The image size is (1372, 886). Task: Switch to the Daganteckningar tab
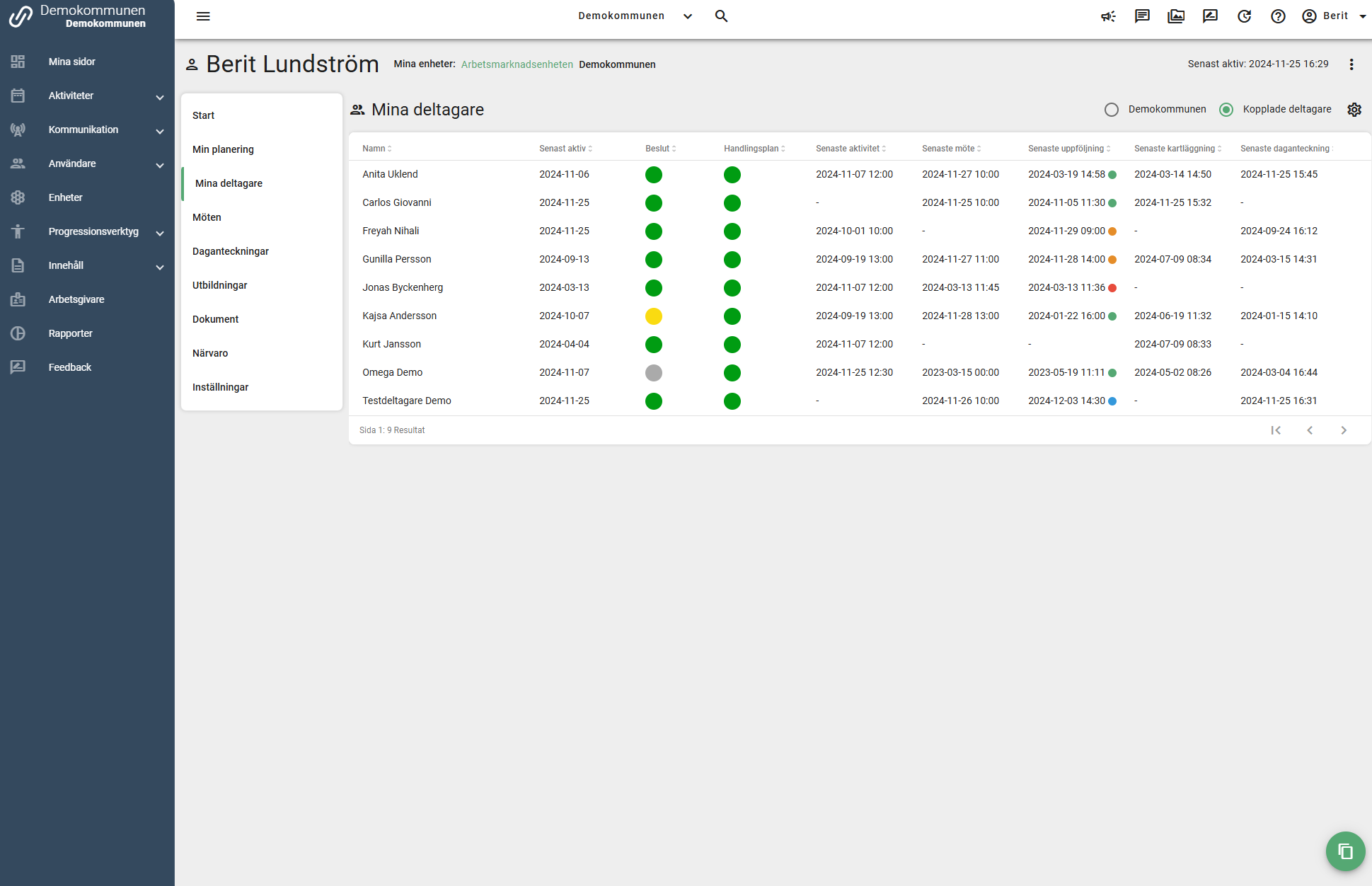coord(231,251)
